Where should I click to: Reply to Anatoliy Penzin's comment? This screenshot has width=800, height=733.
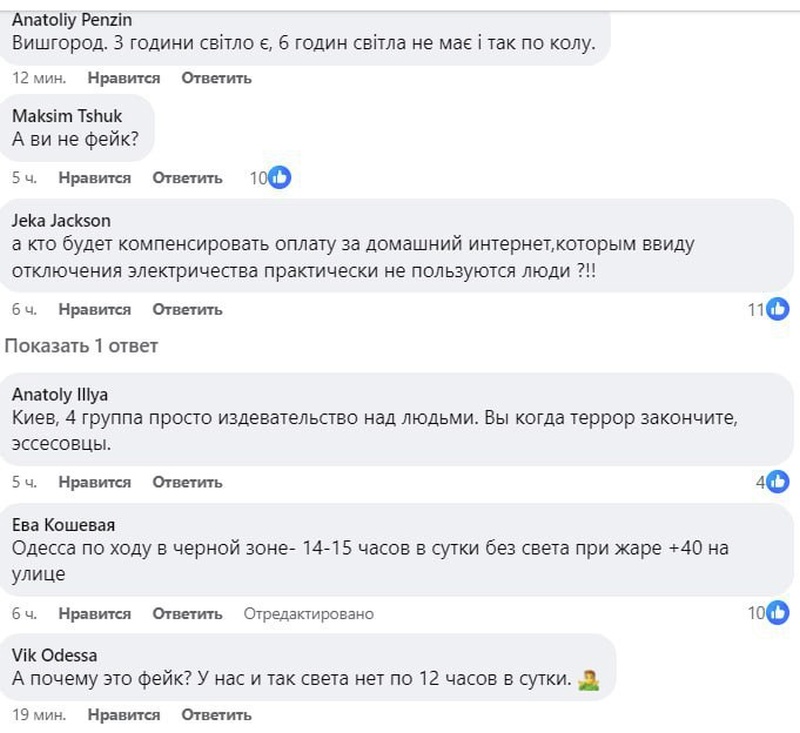[216, 78]
